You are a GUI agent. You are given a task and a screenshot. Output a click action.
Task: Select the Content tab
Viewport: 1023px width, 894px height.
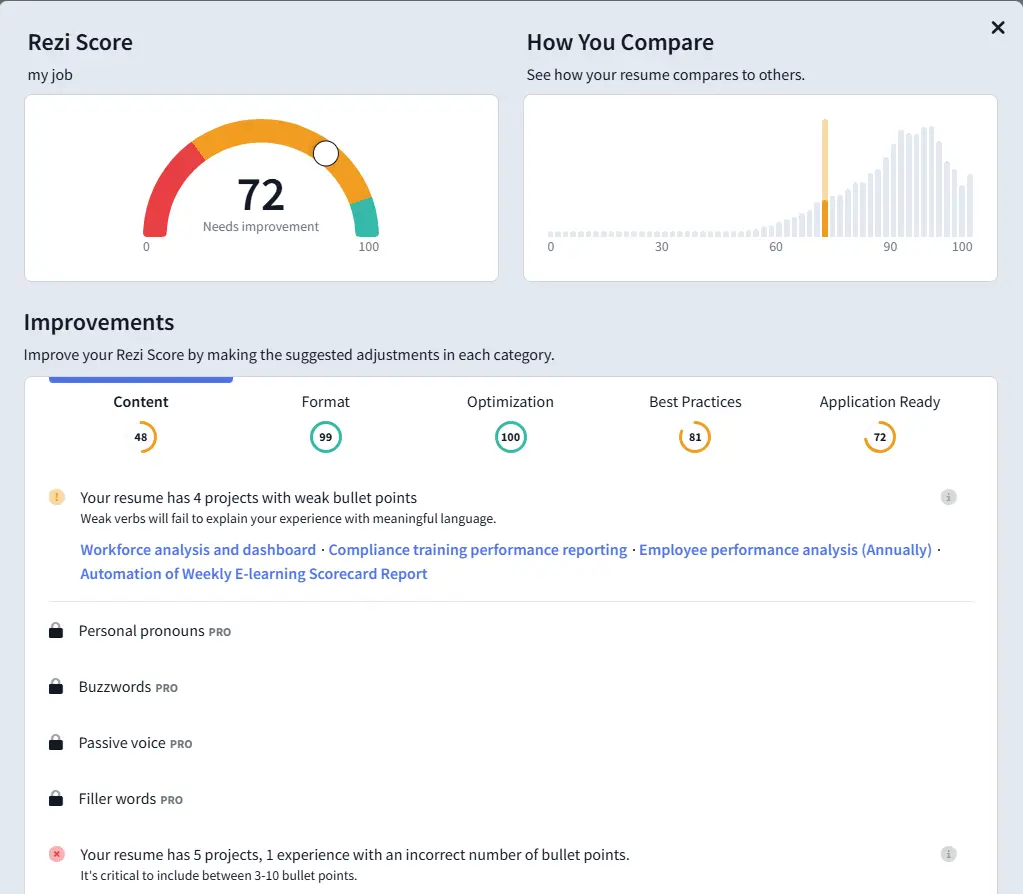tap(141, 402)
